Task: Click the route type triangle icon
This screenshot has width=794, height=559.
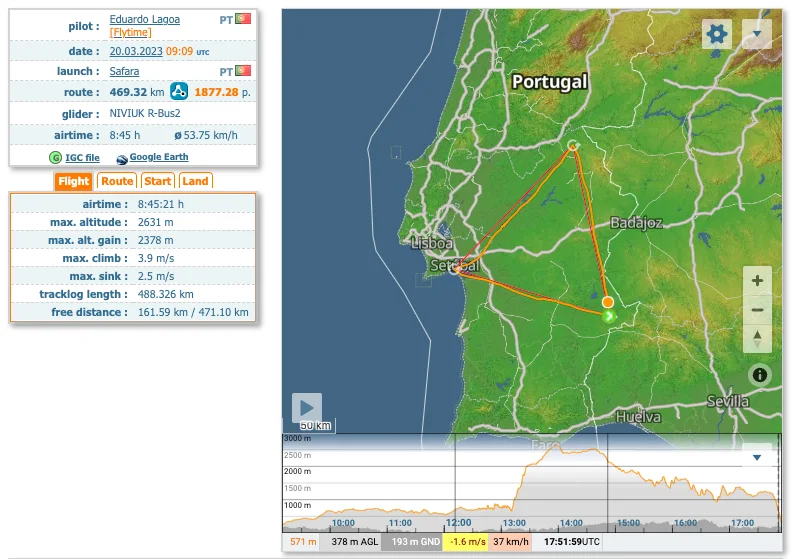Action: 179,92
